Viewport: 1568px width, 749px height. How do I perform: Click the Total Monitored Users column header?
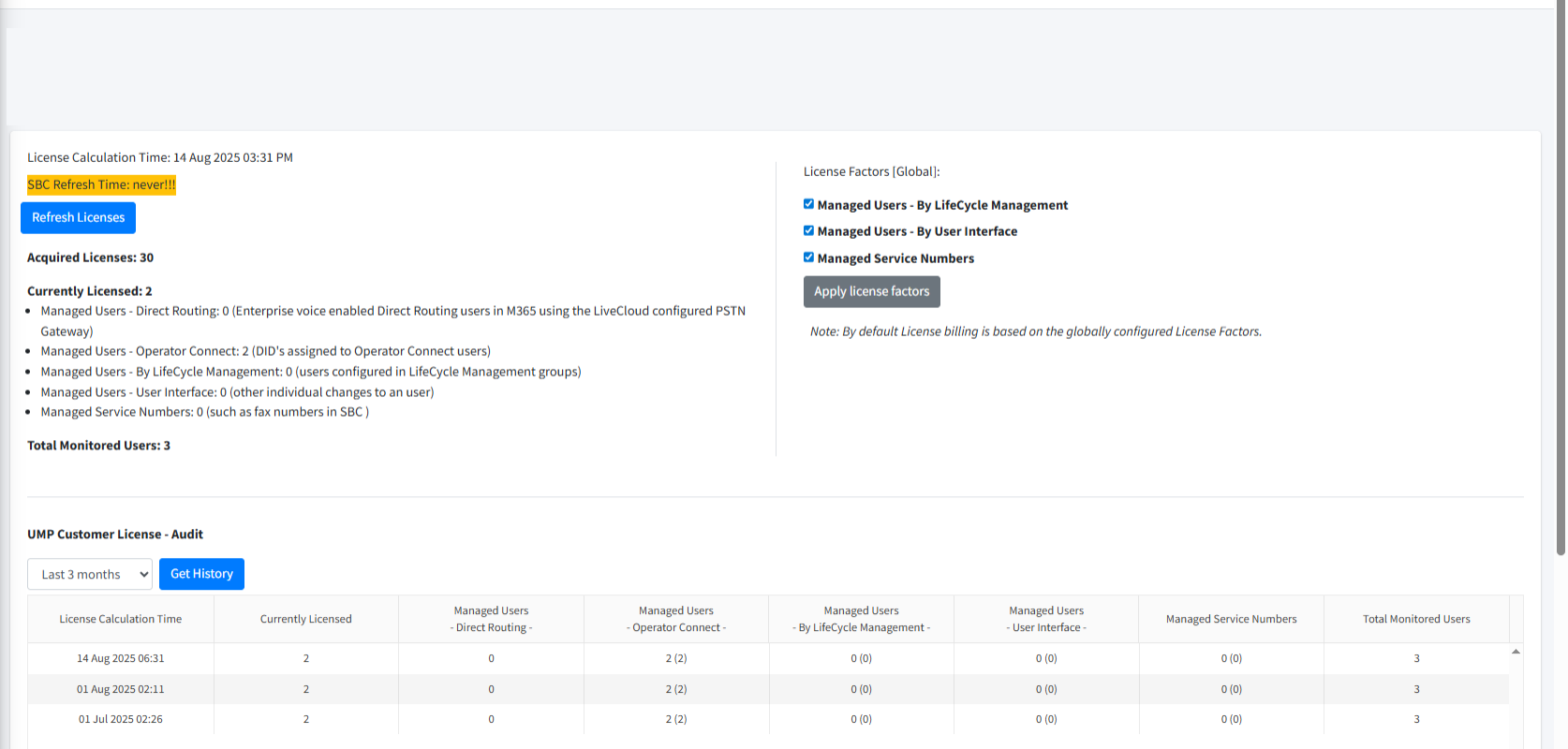point(1416,620)
